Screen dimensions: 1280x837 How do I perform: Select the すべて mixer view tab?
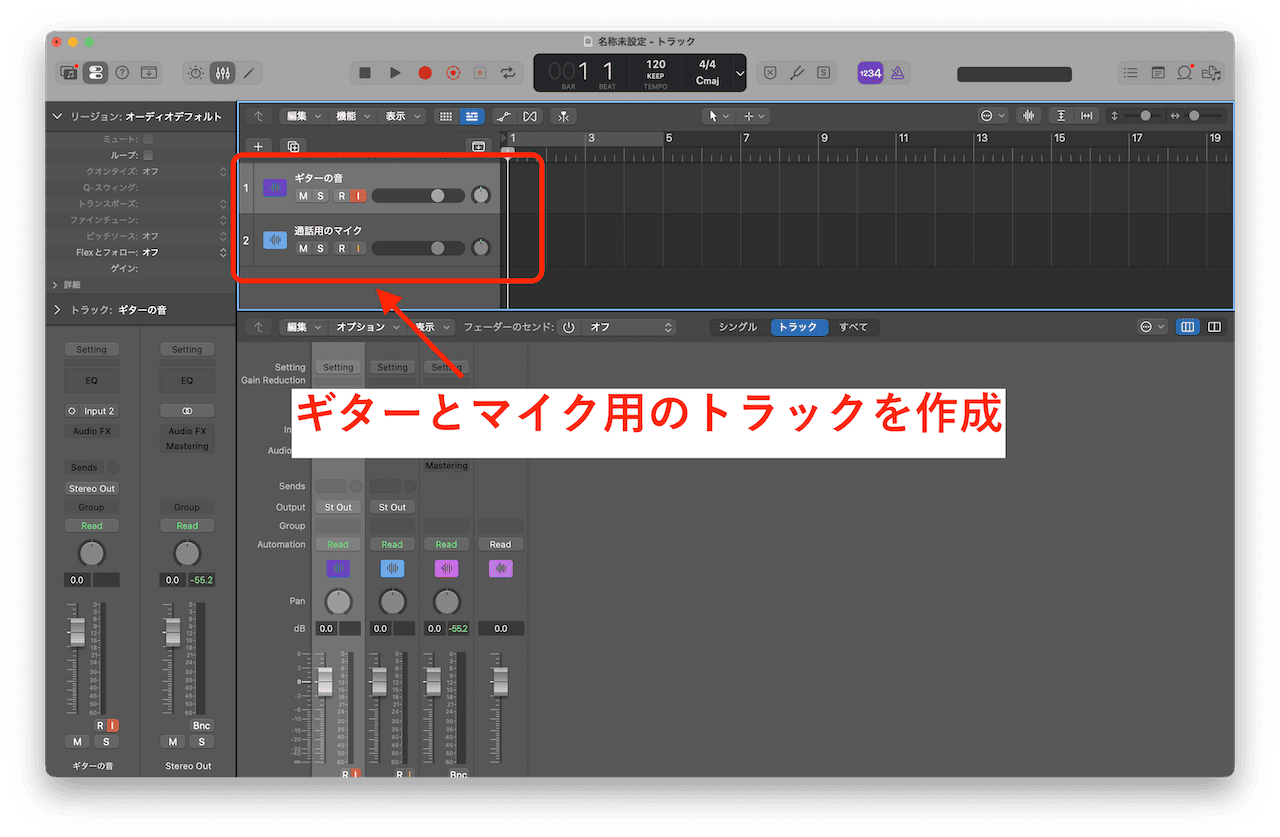click(x=853, y=327)
